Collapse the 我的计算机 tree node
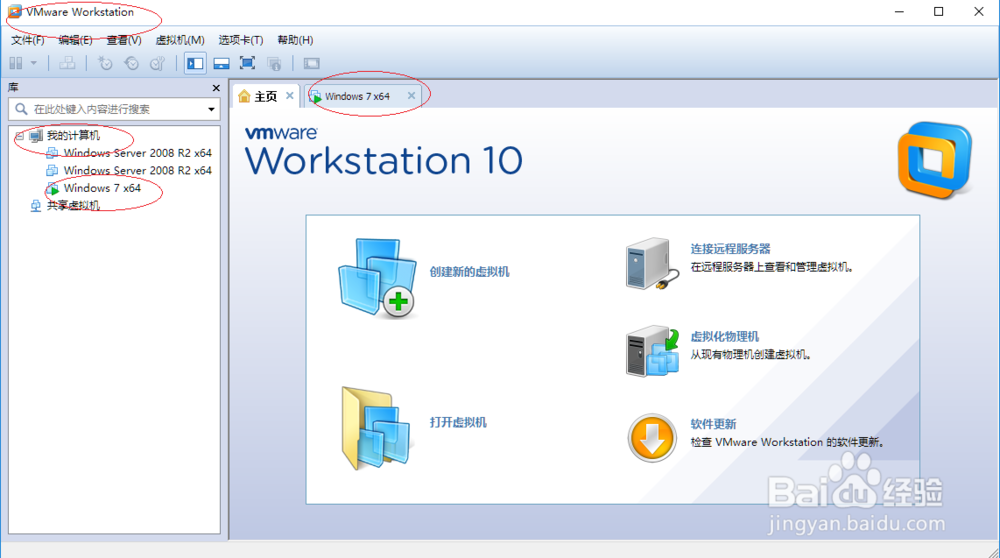Image resolution: width=1000 pixels, height=558 pixels. [x=20, y=135]
